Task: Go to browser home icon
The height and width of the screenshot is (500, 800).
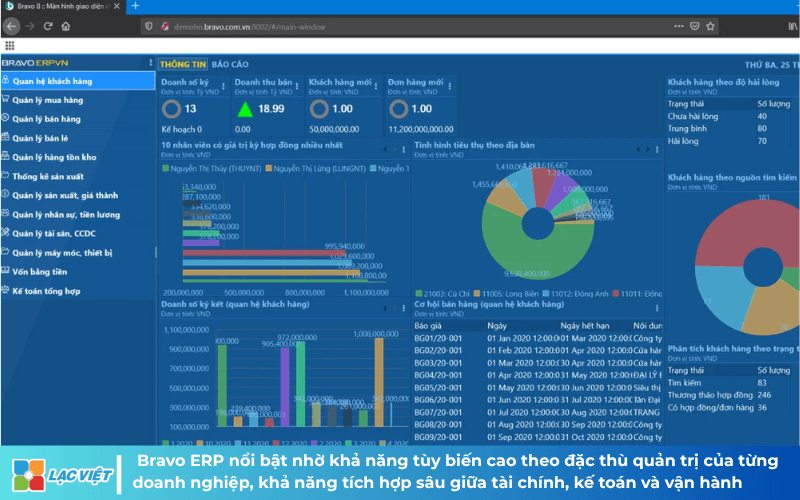Action: pos(66,26)
